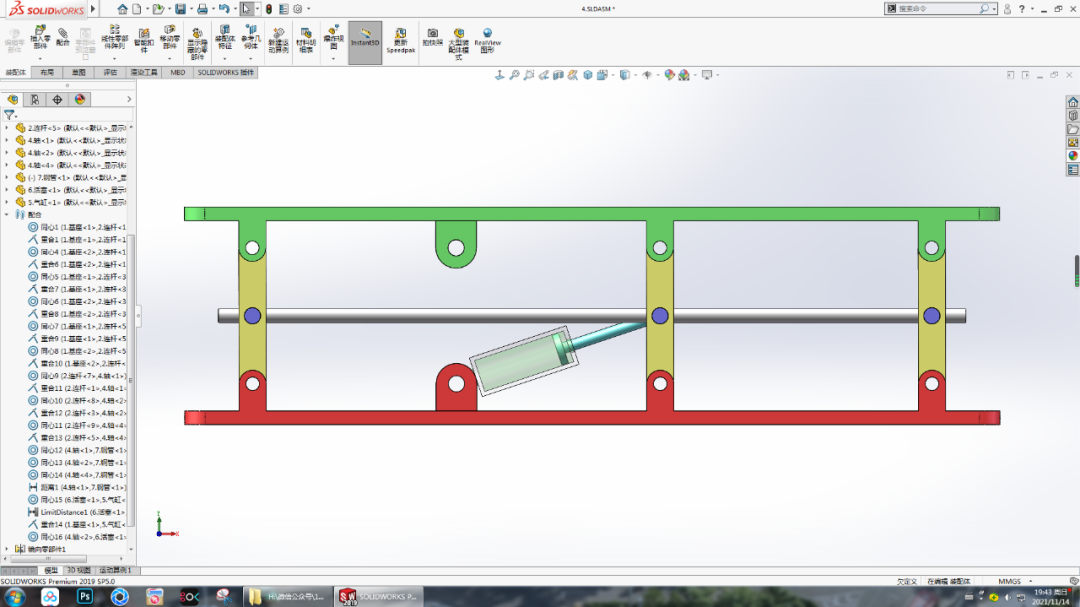Click the Update Speedpak icon

coord(399,42)
